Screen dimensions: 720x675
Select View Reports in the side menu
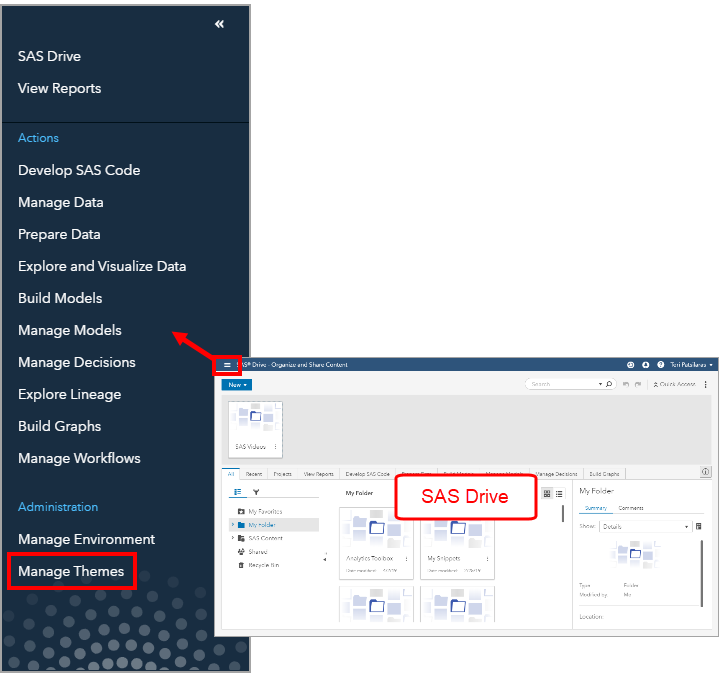pyautogui.click(x=59, y=88)
